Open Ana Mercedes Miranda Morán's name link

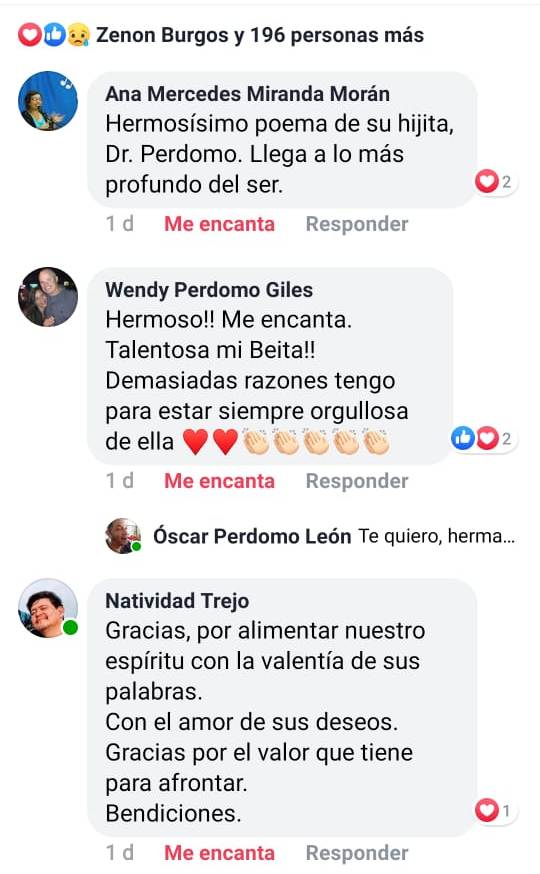(247, 94)
